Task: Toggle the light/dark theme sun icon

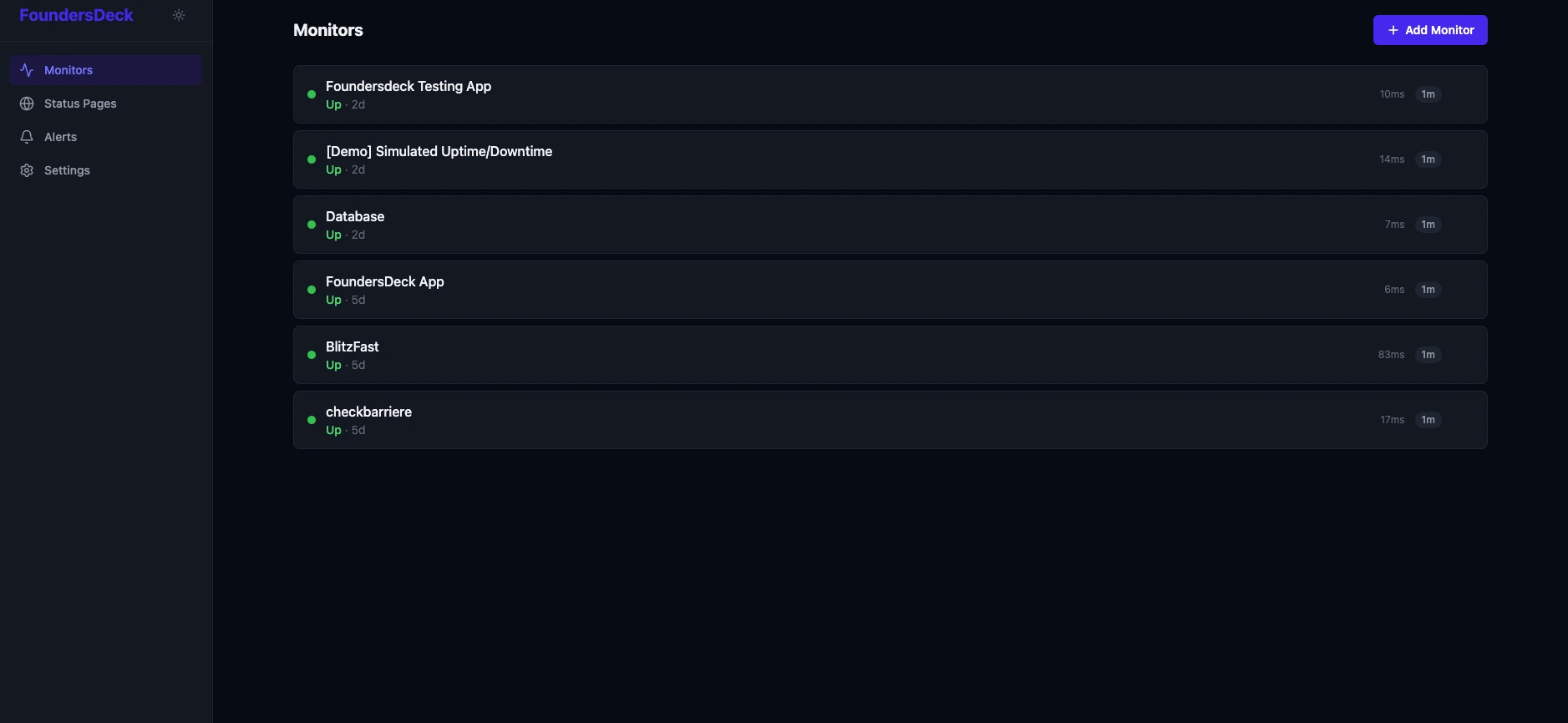Action: click(x=179, y=15)
